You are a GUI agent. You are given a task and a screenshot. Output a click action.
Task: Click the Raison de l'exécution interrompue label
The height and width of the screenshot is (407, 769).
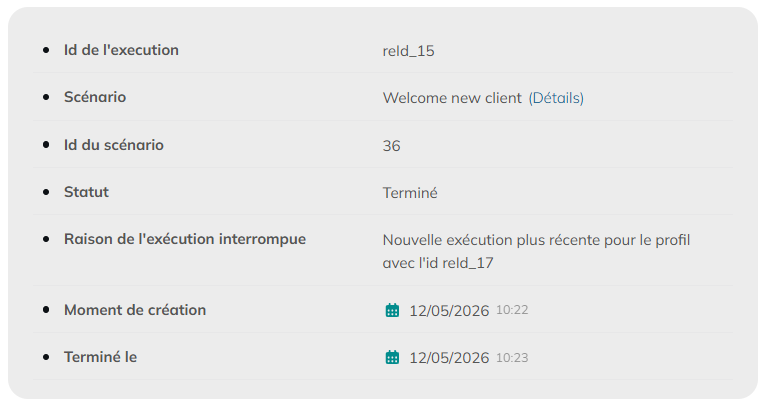pos(185,239)
